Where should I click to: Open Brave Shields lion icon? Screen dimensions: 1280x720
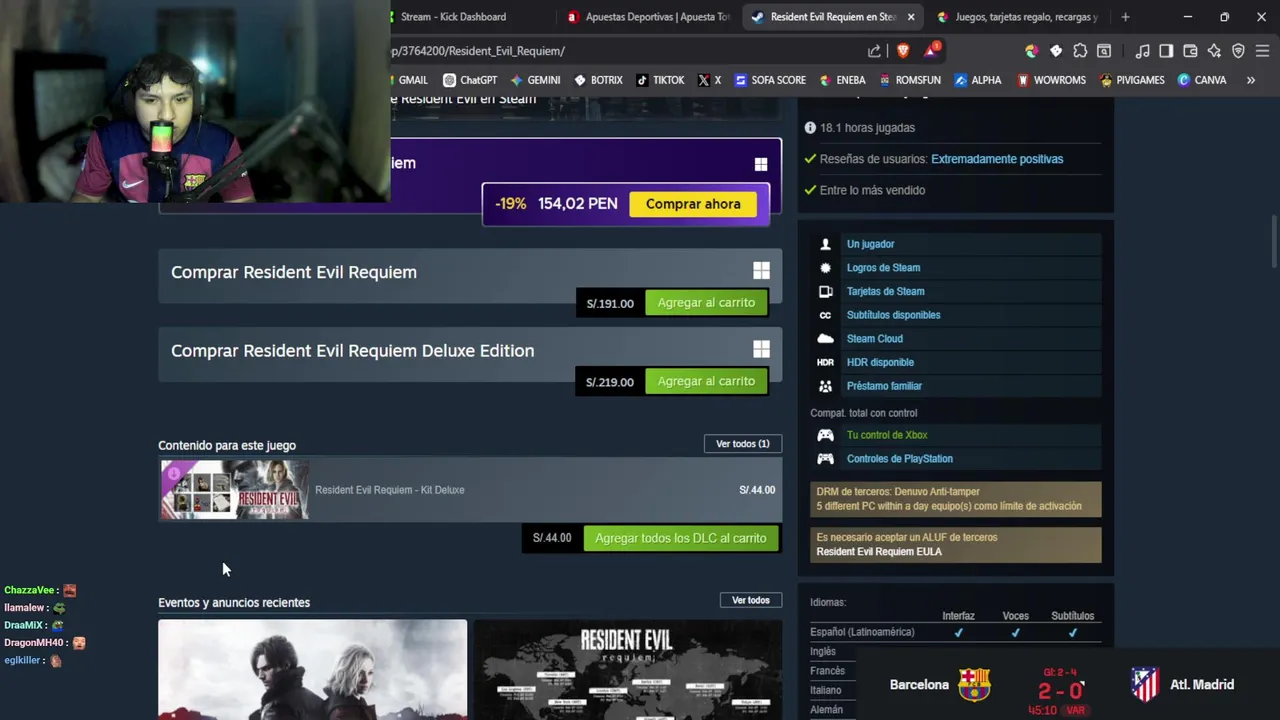pos(903,51)
